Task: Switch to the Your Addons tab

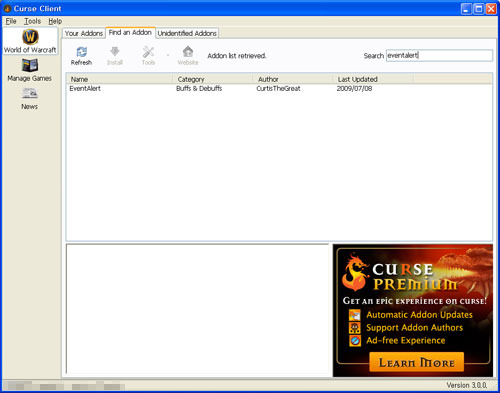Action: click(84, 33)
